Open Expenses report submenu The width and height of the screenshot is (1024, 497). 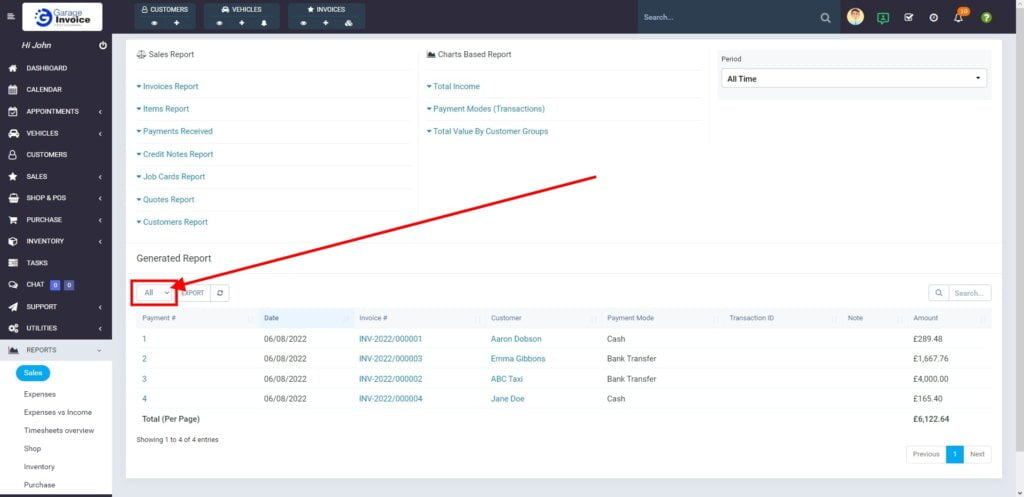[x=40, y=394]
